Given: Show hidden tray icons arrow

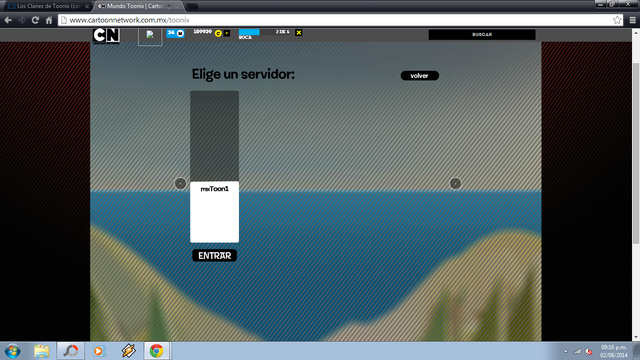Looking at the screenshot, I should 566,351.
